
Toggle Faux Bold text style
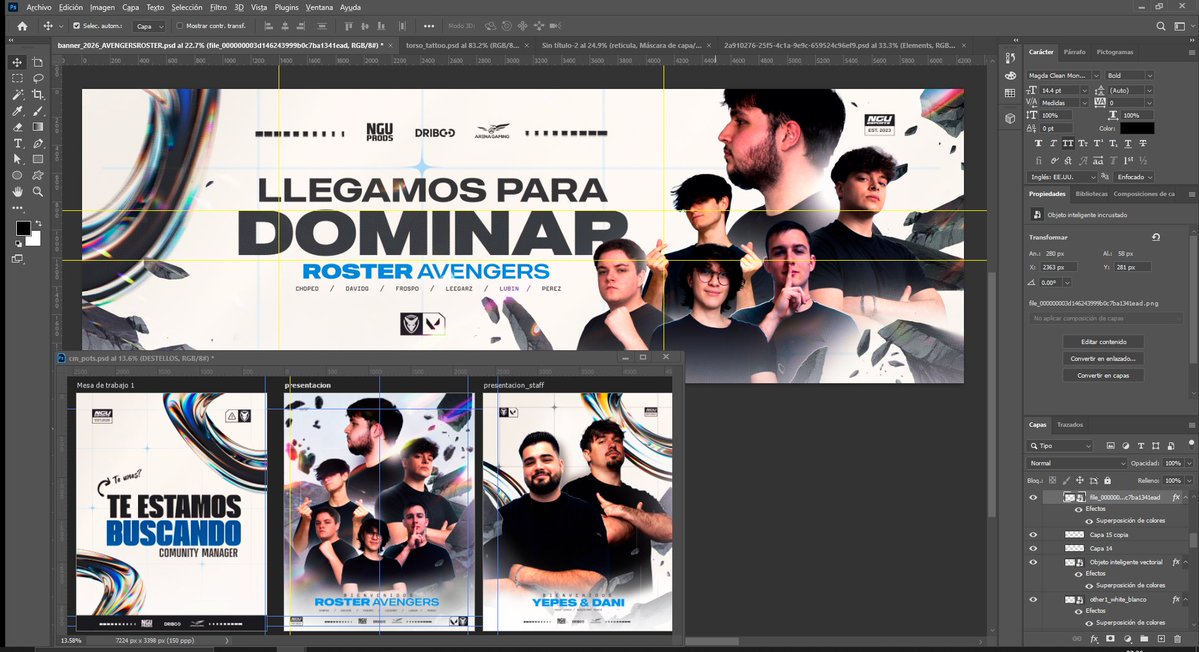pos(1038,144)
